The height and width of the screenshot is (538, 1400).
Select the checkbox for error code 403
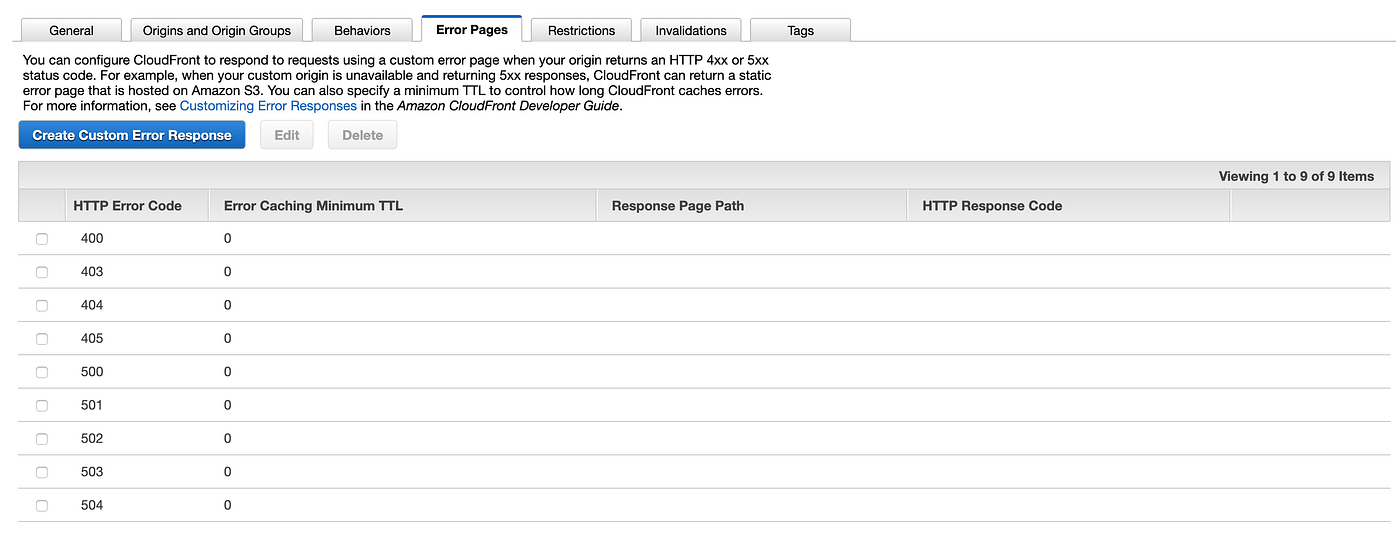[x=42, y=272]
